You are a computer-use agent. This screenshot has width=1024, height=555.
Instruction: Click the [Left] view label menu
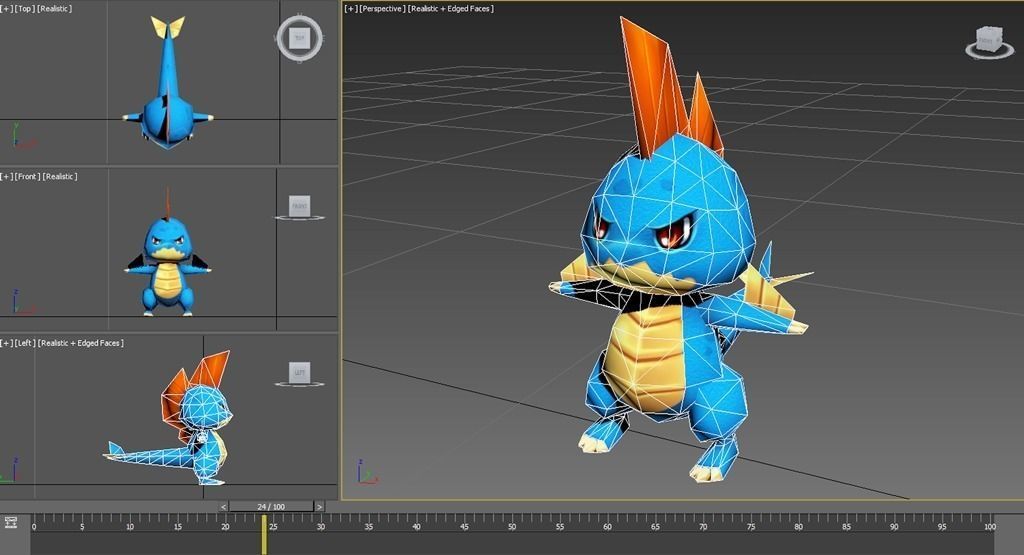click(x=26, y=343)
